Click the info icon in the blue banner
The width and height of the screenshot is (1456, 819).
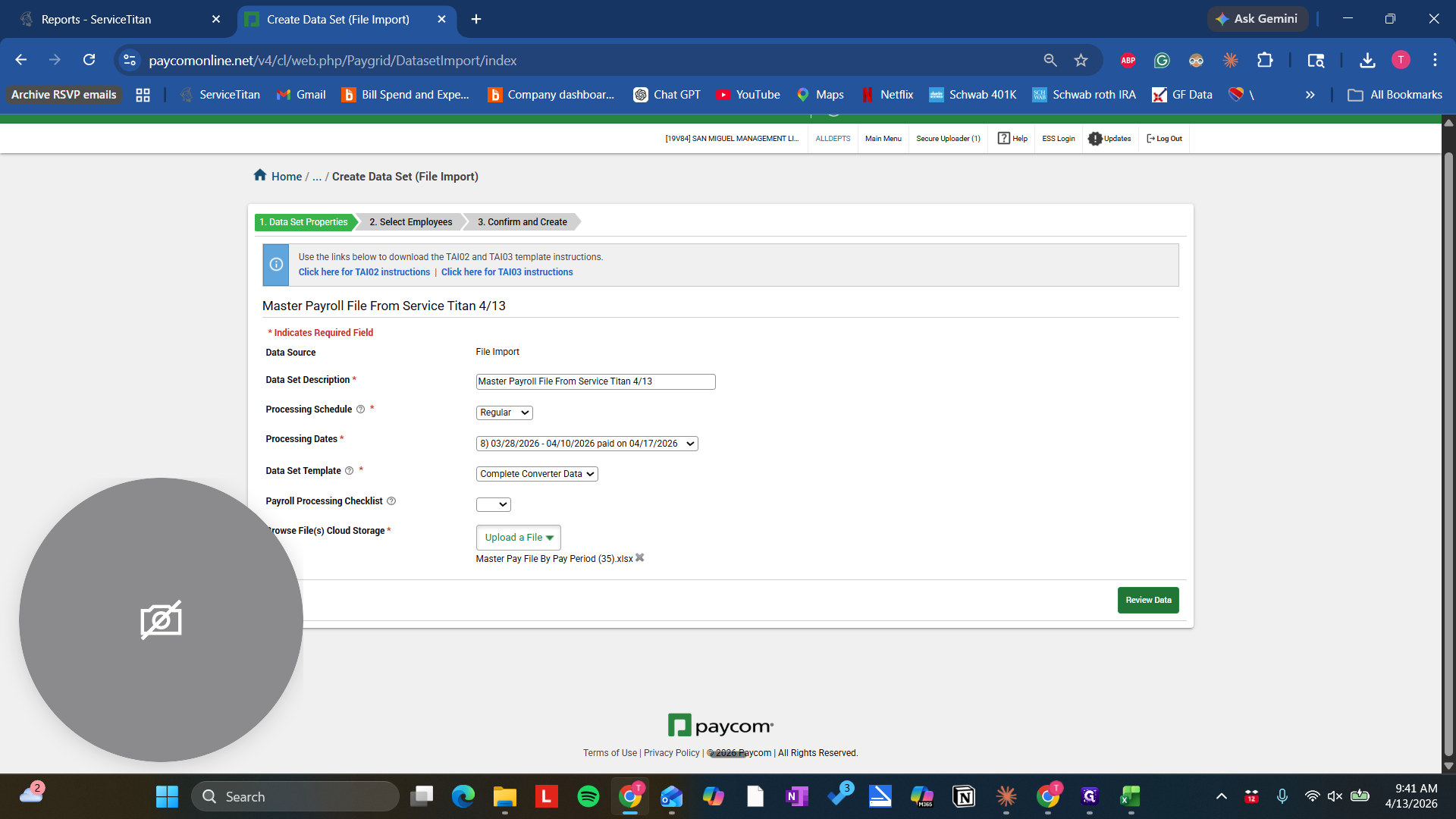click(x=275, y=265)
